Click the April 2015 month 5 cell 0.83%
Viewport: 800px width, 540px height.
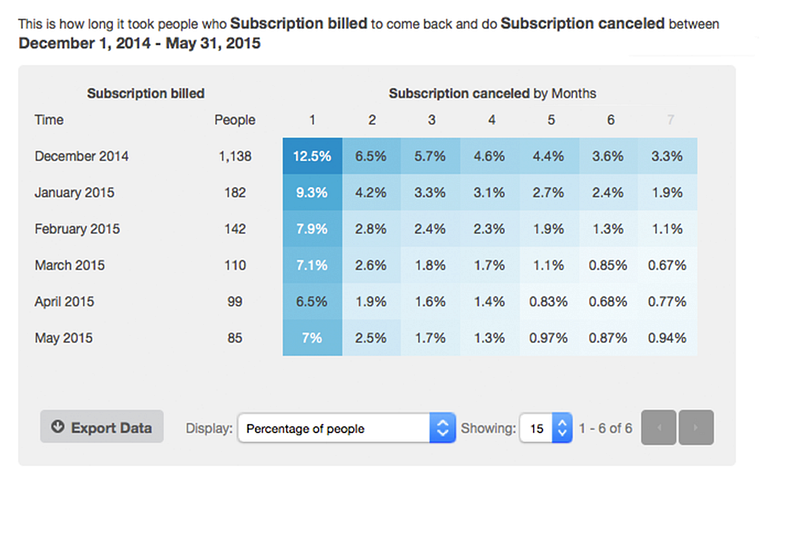click(x=550, y=301)
